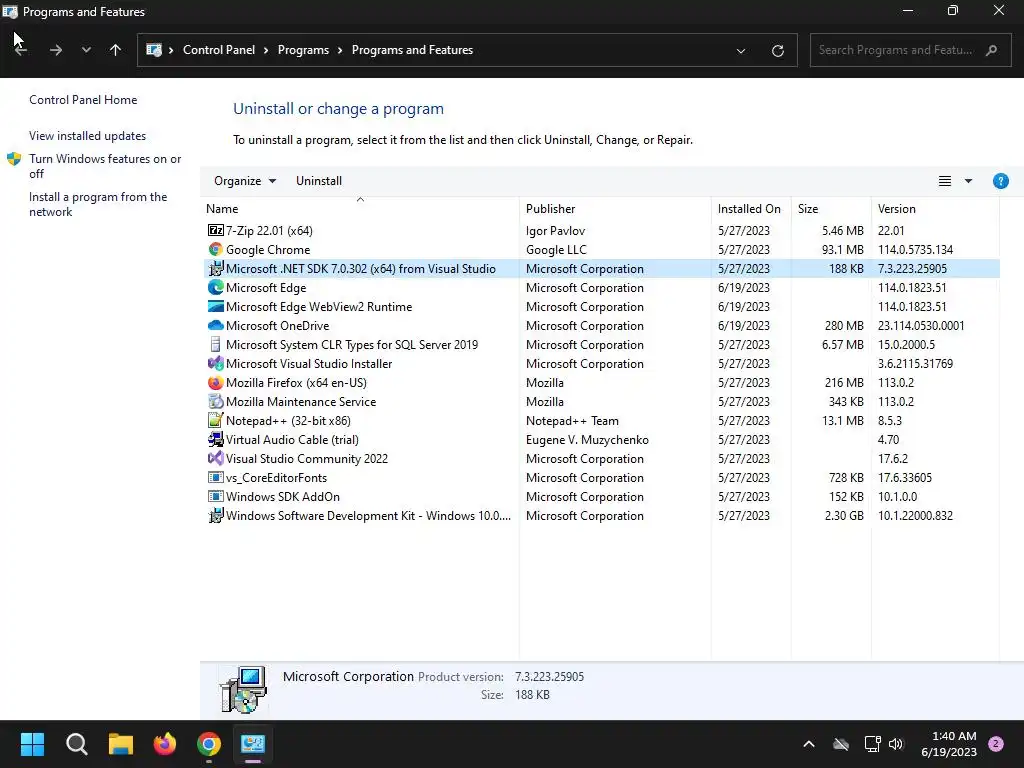Click the Windows Software Development Kit icon
The height and width of the screenshot is (768, 1024).
(x=216, y=515)
